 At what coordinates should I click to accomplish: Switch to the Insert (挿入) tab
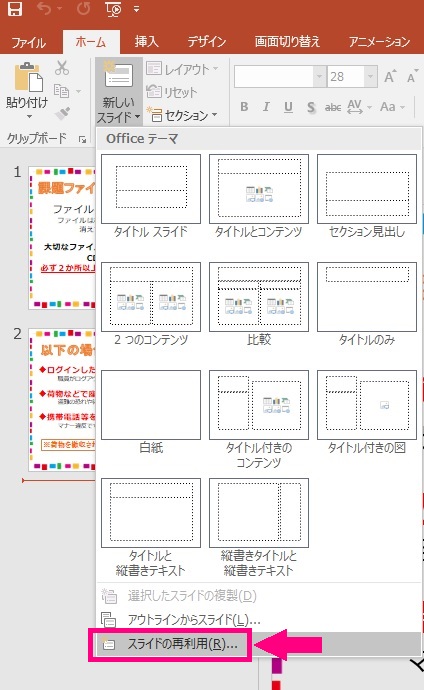point(146,41)
